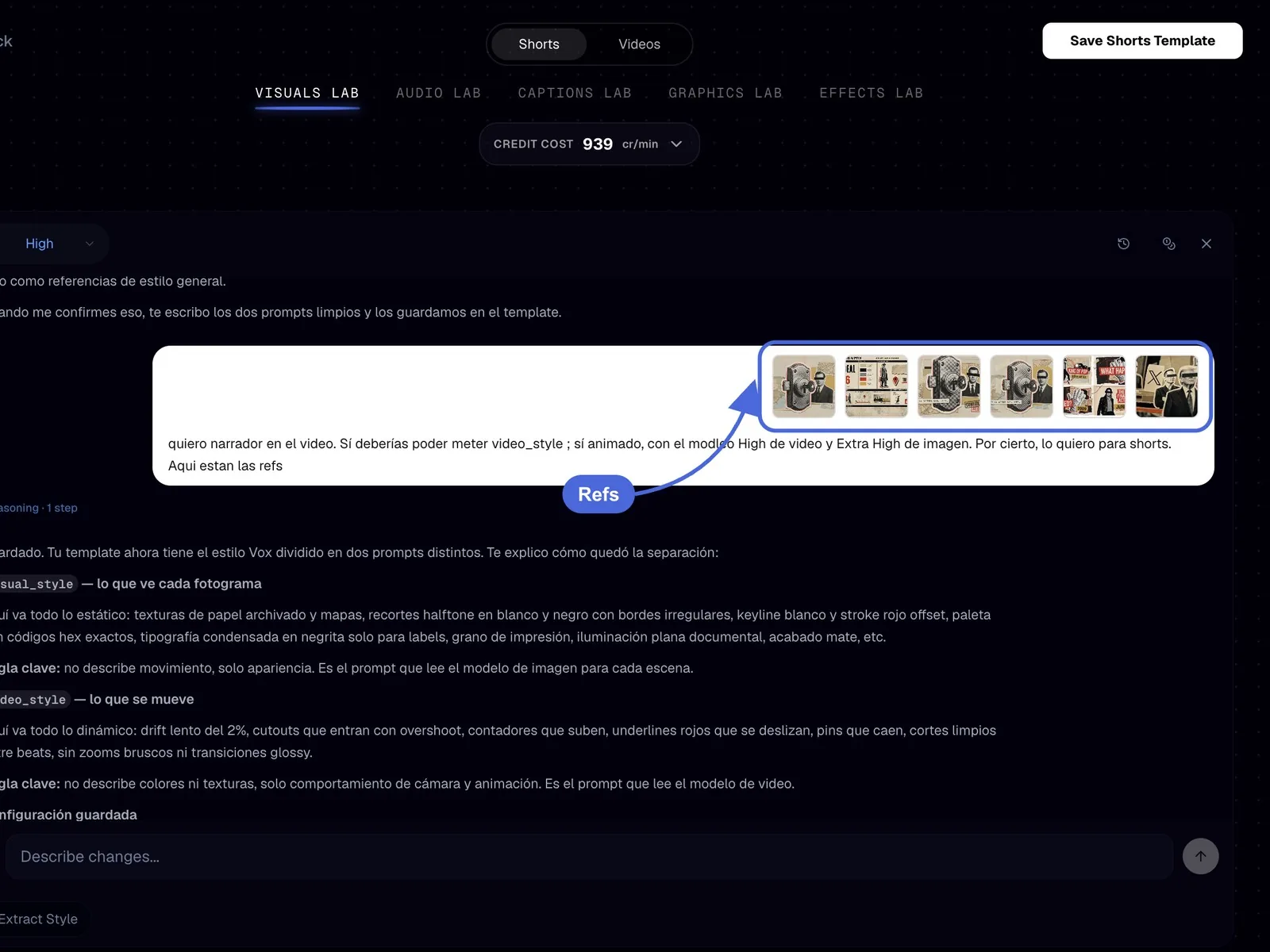Open the sixth reference thumbnail with X logo
1270x952 pixels.
1167,386
